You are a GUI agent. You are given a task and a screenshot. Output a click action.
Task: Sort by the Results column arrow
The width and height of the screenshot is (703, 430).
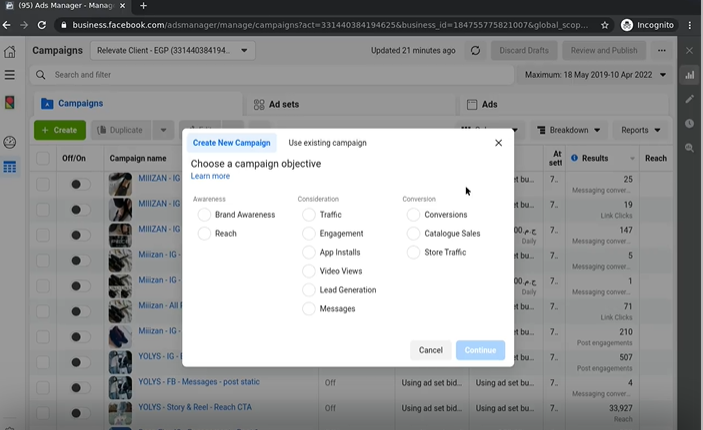(632, 158)
